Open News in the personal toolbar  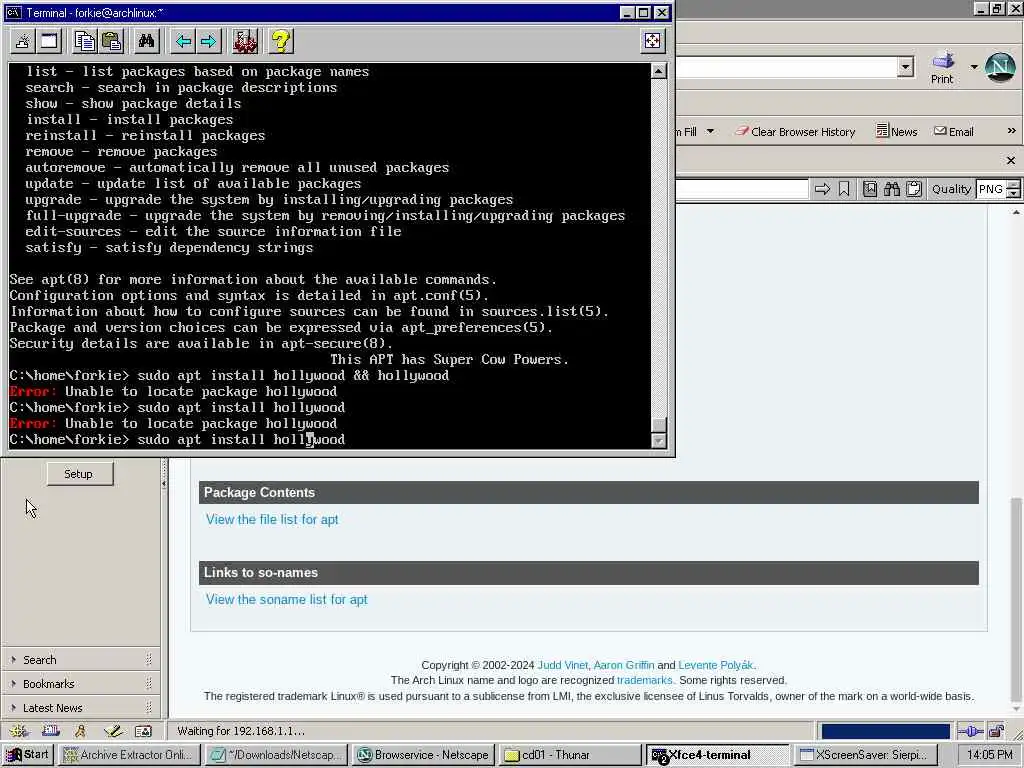(x=897, y=131)
